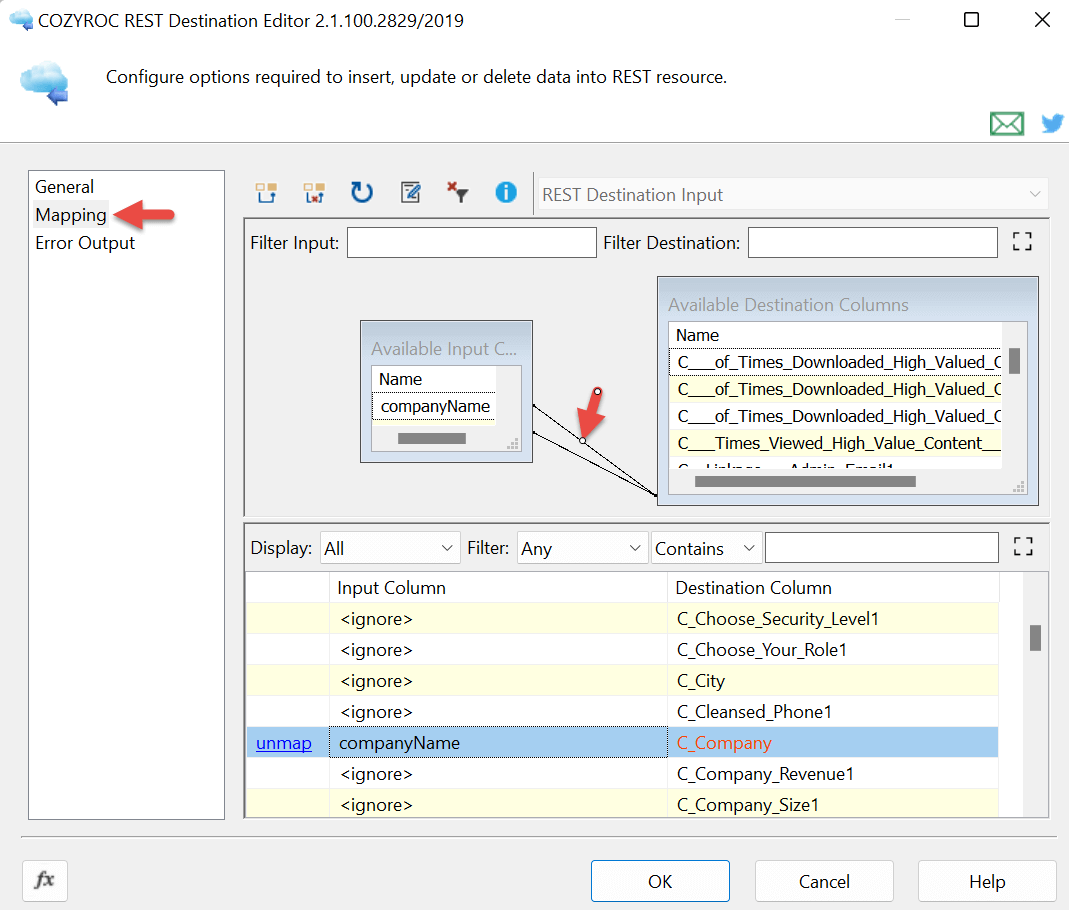Select the Mapping page
The image size is (1069, 910).
[x=71, y=215]
